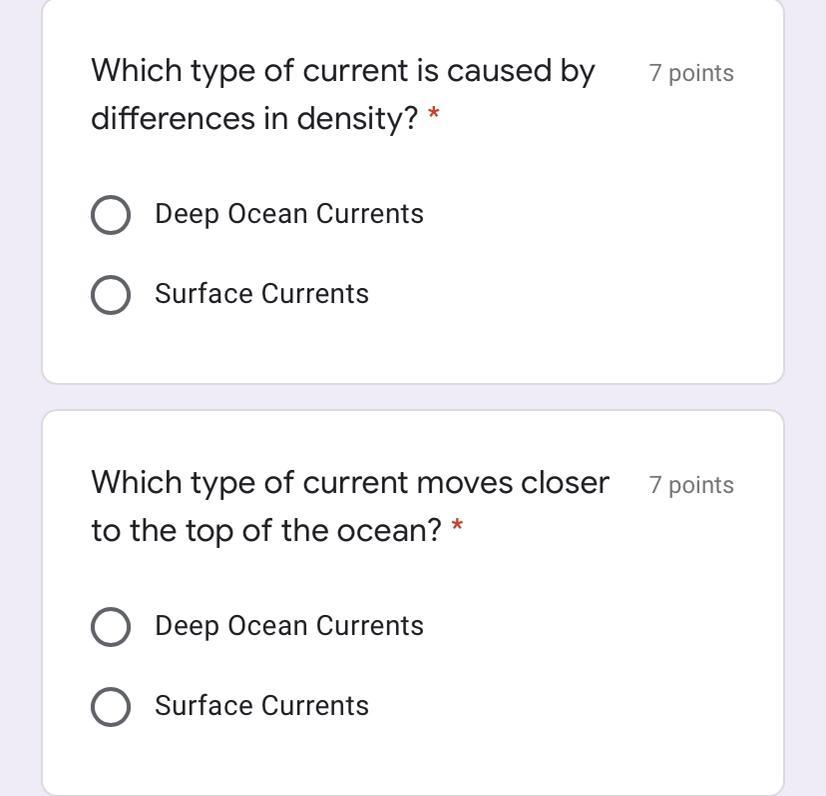Click 'Deep Ocean Currents' text under top-of-ocean question
826x796 pixels.
point(289,626)
